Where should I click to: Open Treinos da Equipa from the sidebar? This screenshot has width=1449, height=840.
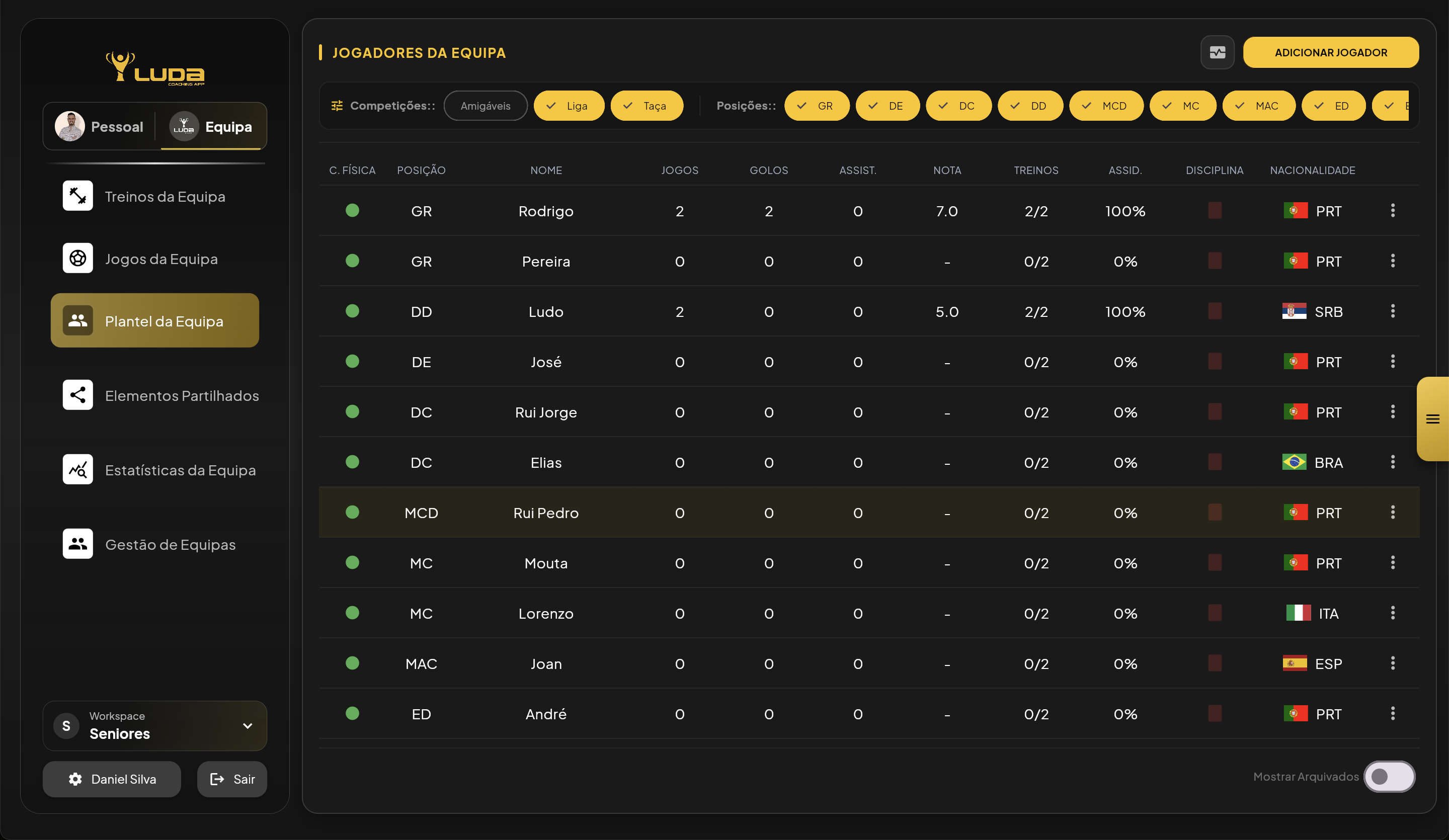[x=165, y=196]
